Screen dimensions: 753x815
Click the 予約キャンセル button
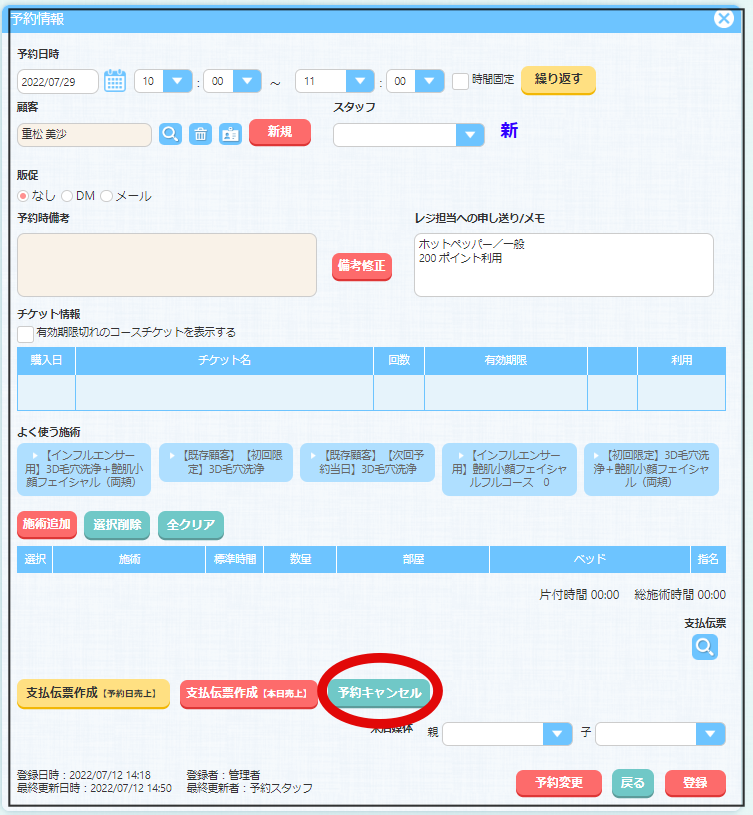pos(380,692)
